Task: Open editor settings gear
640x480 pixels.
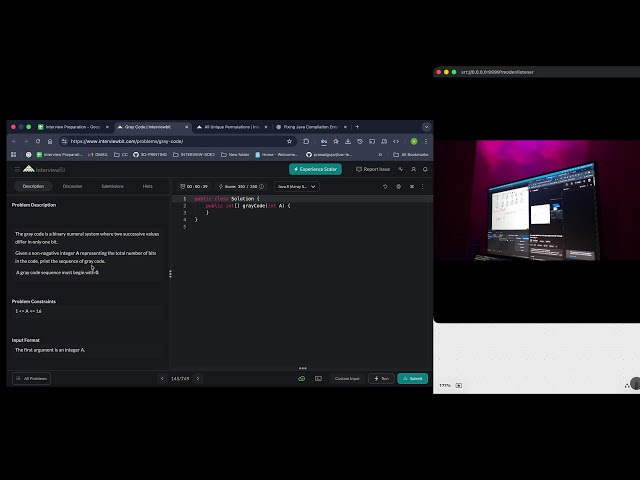Action: (399, 187)
